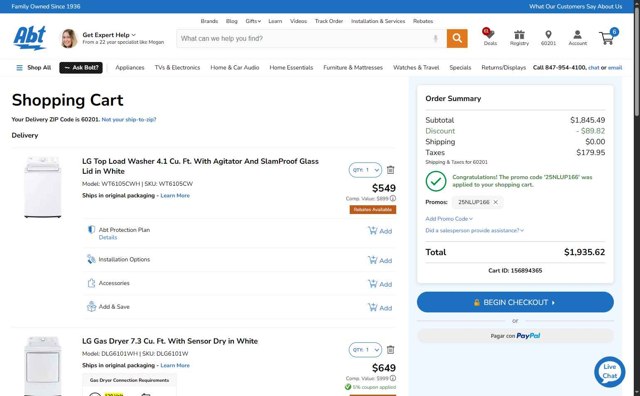Viewport: 640px width, 396px height.
Task: Add the Abt Protection Plan
Action: click(380, 231)
